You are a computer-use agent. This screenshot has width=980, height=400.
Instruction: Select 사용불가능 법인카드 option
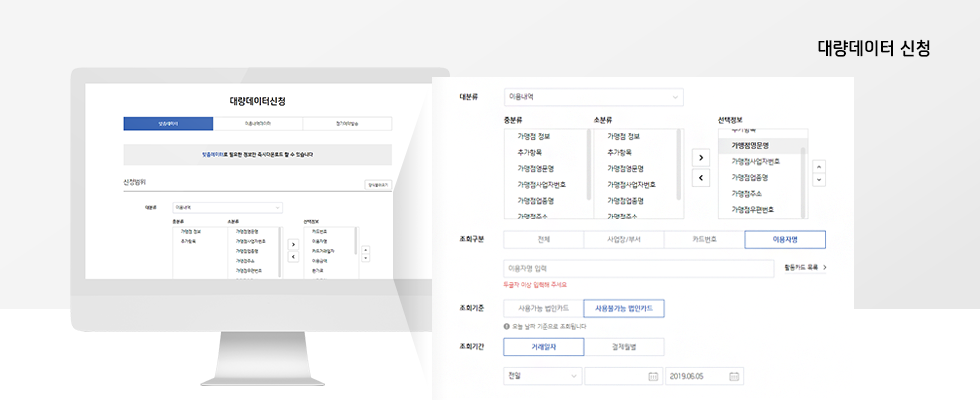(624, 308)
